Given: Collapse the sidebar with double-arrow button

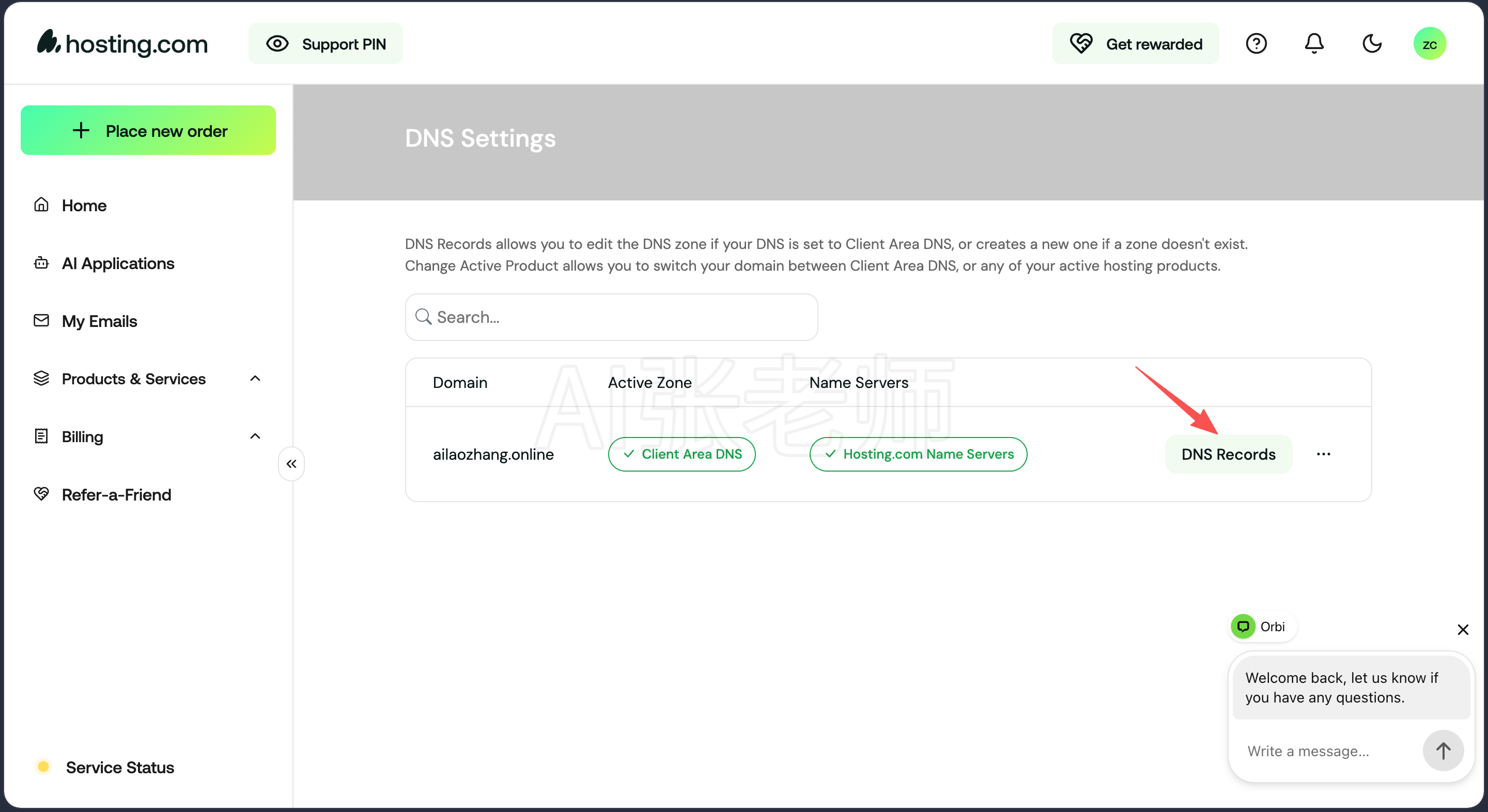Looking at the screenshot, I should [x=292, y=464].
